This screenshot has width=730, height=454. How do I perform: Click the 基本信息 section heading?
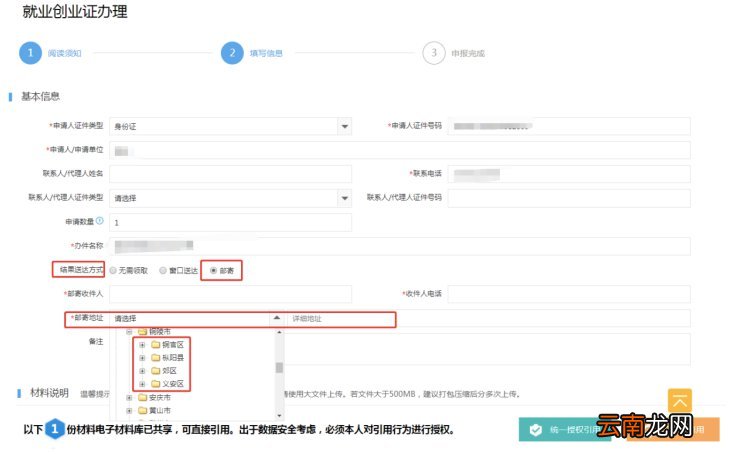pos(41,96)
